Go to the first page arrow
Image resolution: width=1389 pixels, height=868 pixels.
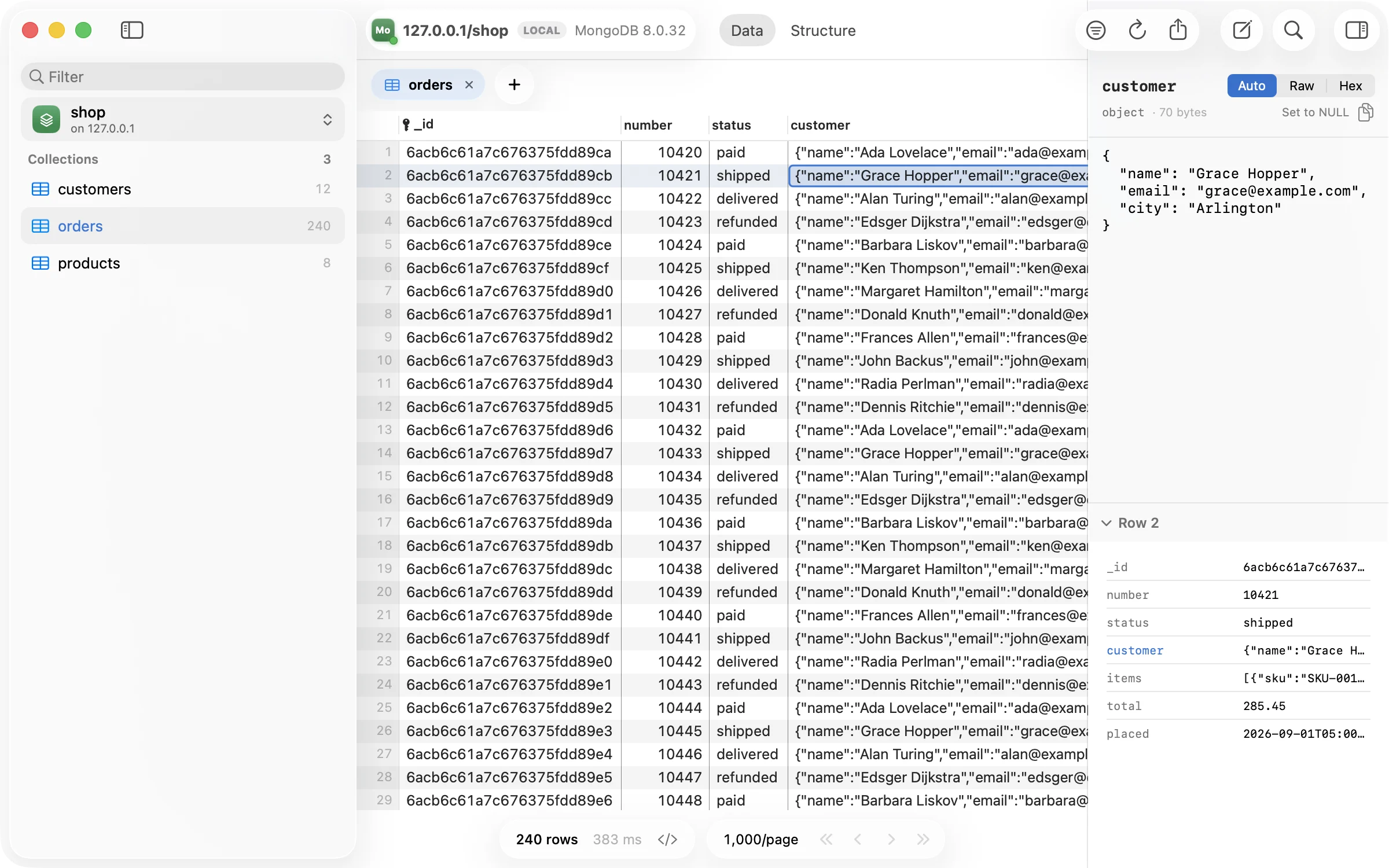pyautogui.click(x=826, y=839)
